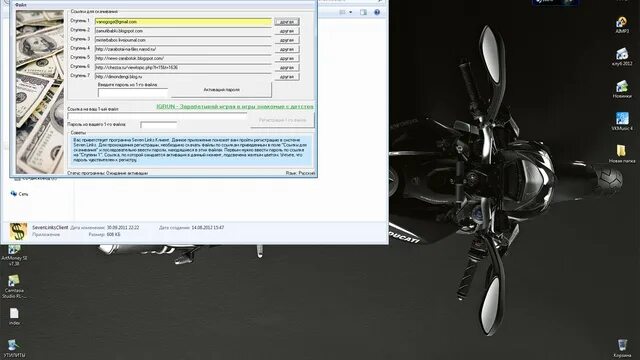Click the Активация пароля button
Viewport: 640px width, 360px height.
[221, 90]
